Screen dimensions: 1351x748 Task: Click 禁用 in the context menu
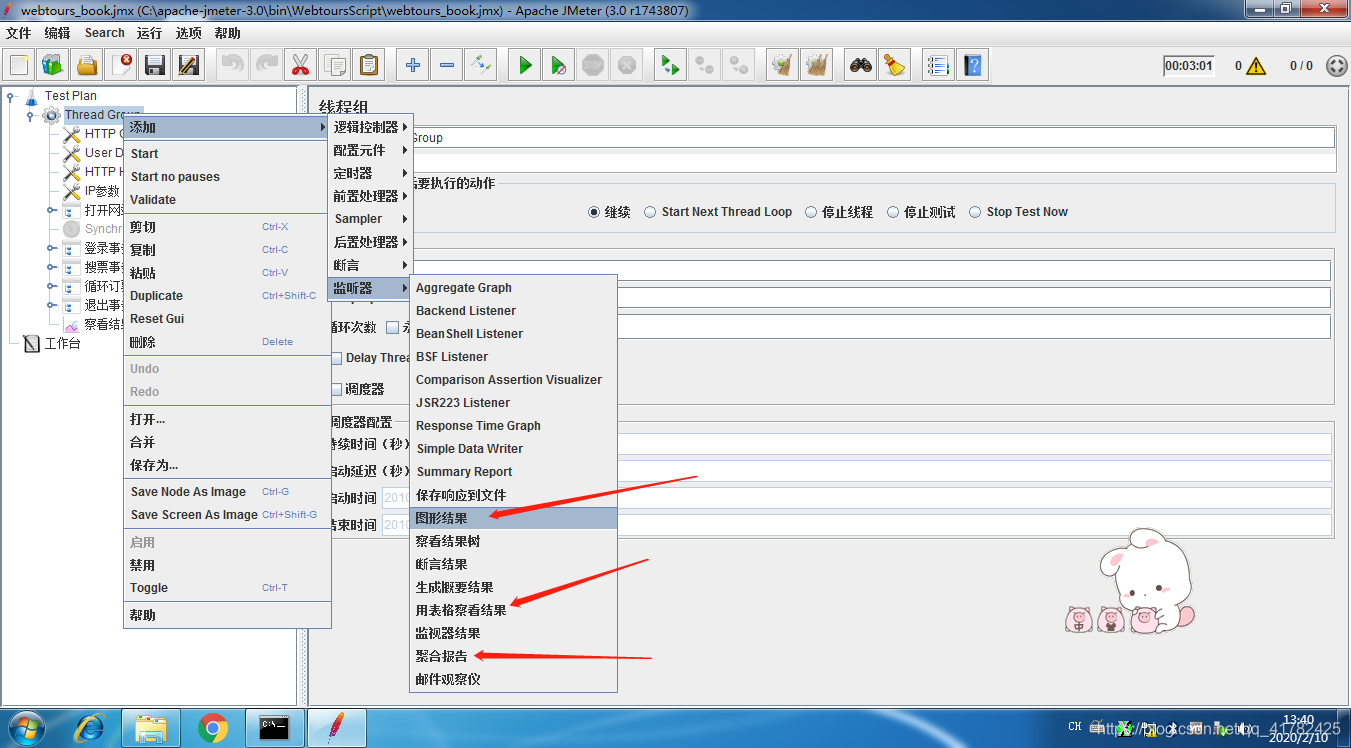227,565
